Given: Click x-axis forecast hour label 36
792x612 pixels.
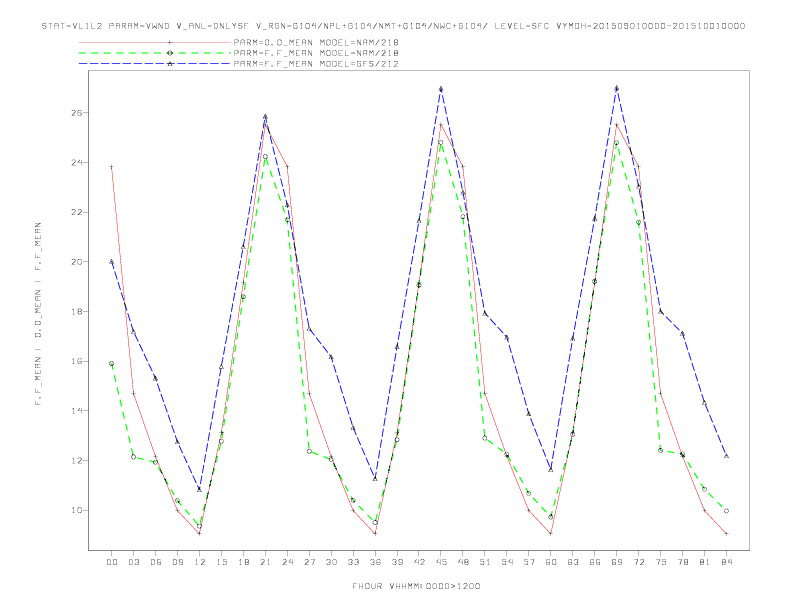Looking at the screenshot, I should [375, 562].
